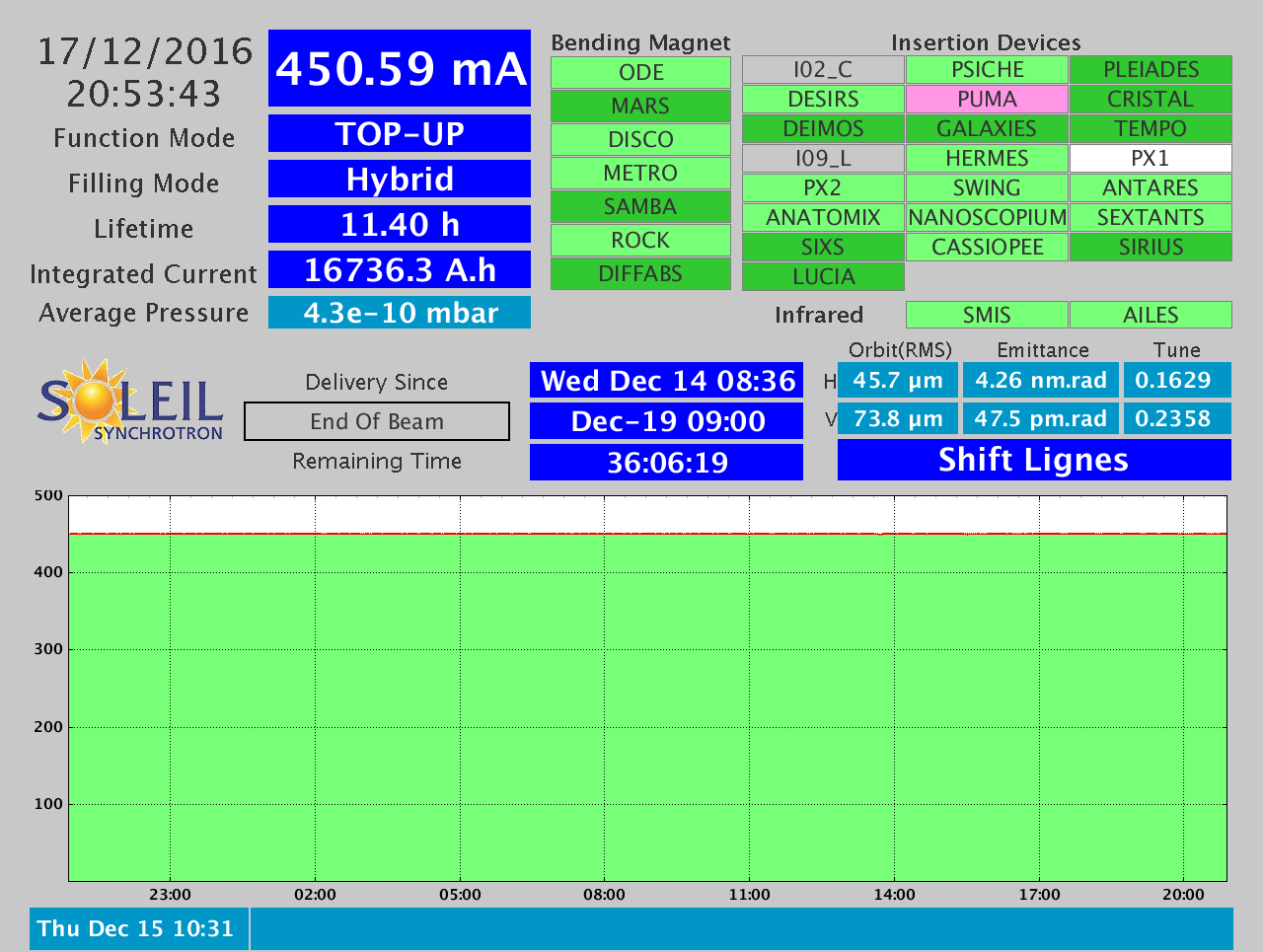Select the white PX1 beamline box

tap(1151, 159)
